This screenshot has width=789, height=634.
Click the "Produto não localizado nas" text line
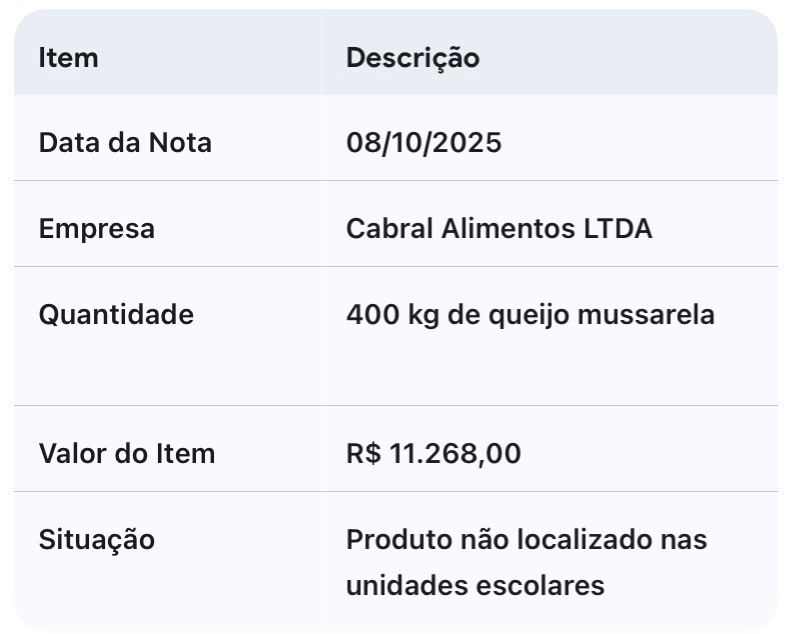[x=526, y=540]
